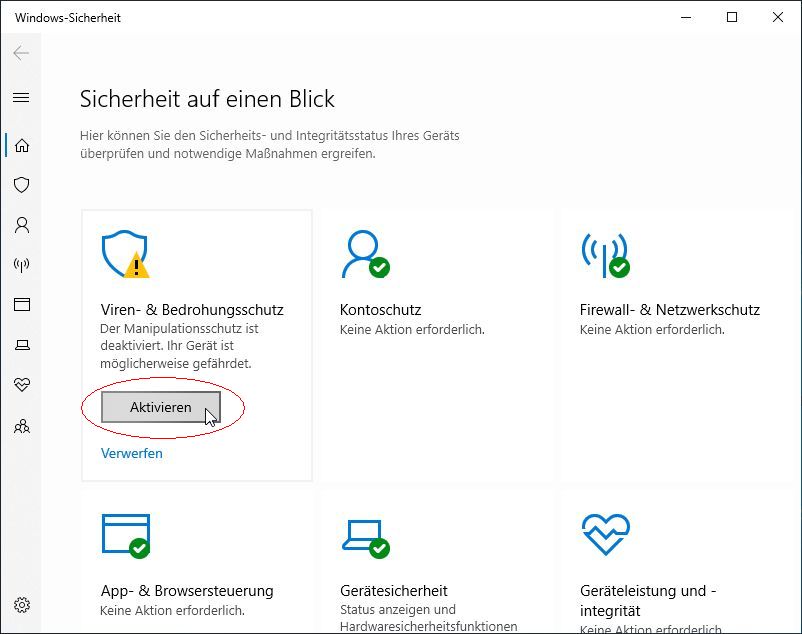This screenshot has width=802, height=634.
Task: Click the Aktivieren button
Action: [x=161, y=407]
